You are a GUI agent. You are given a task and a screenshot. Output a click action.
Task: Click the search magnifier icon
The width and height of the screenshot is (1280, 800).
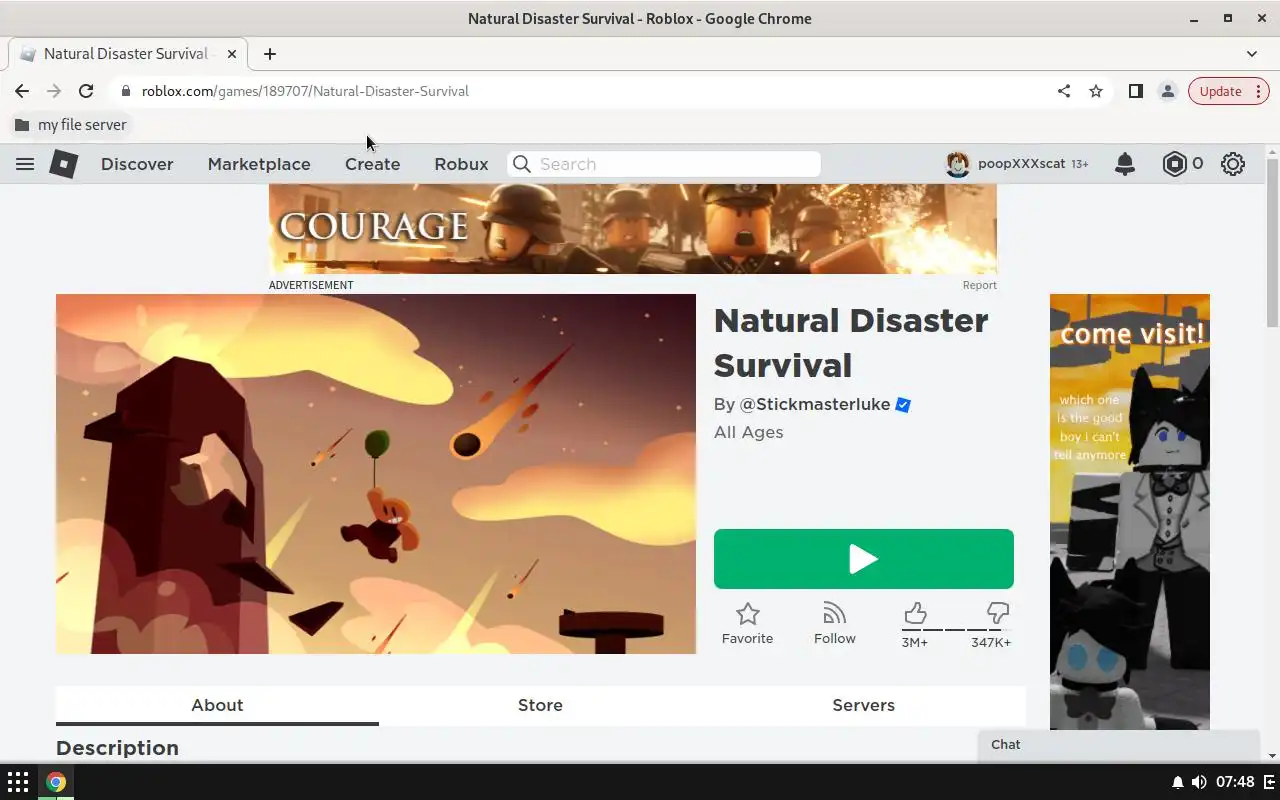pyautogui.click(x=522, y=164)
